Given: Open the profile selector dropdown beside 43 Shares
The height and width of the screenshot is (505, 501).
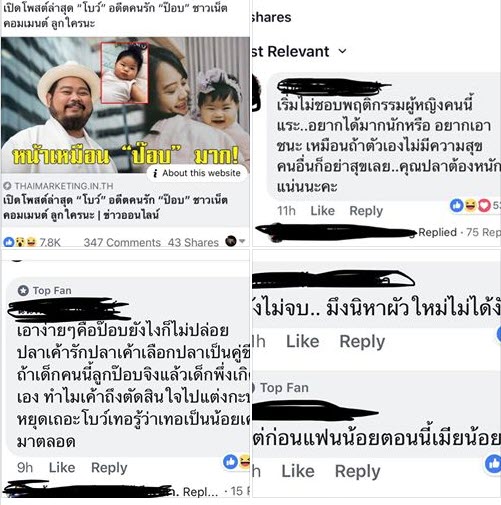Looking at the screenshot, I should (235, 241).
